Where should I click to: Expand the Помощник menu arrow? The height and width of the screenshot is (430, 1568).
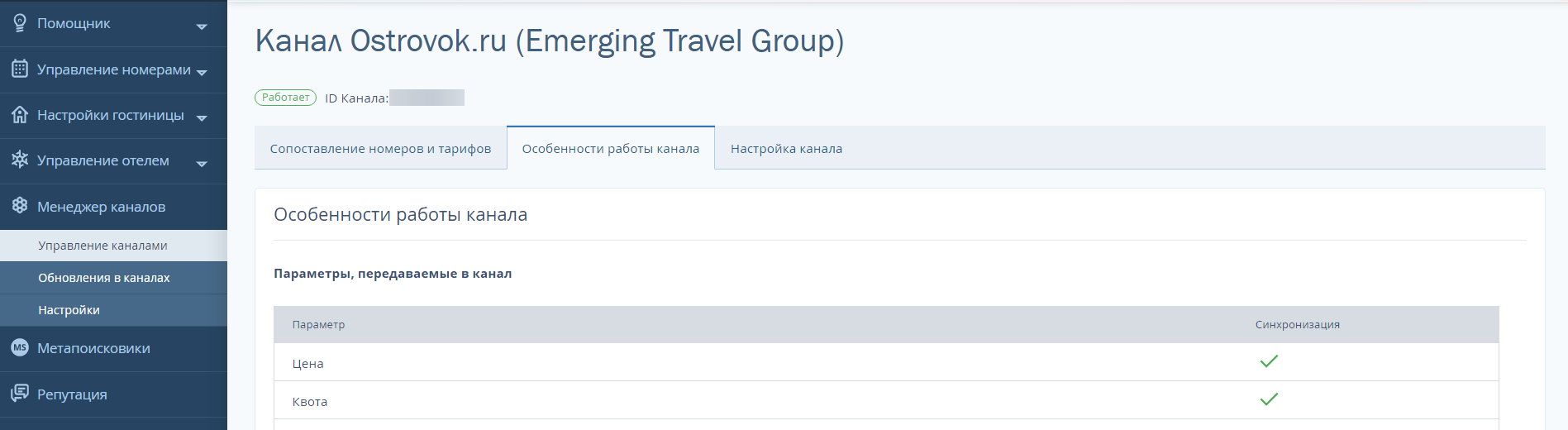pyautogui.click(x=202, y=26)
